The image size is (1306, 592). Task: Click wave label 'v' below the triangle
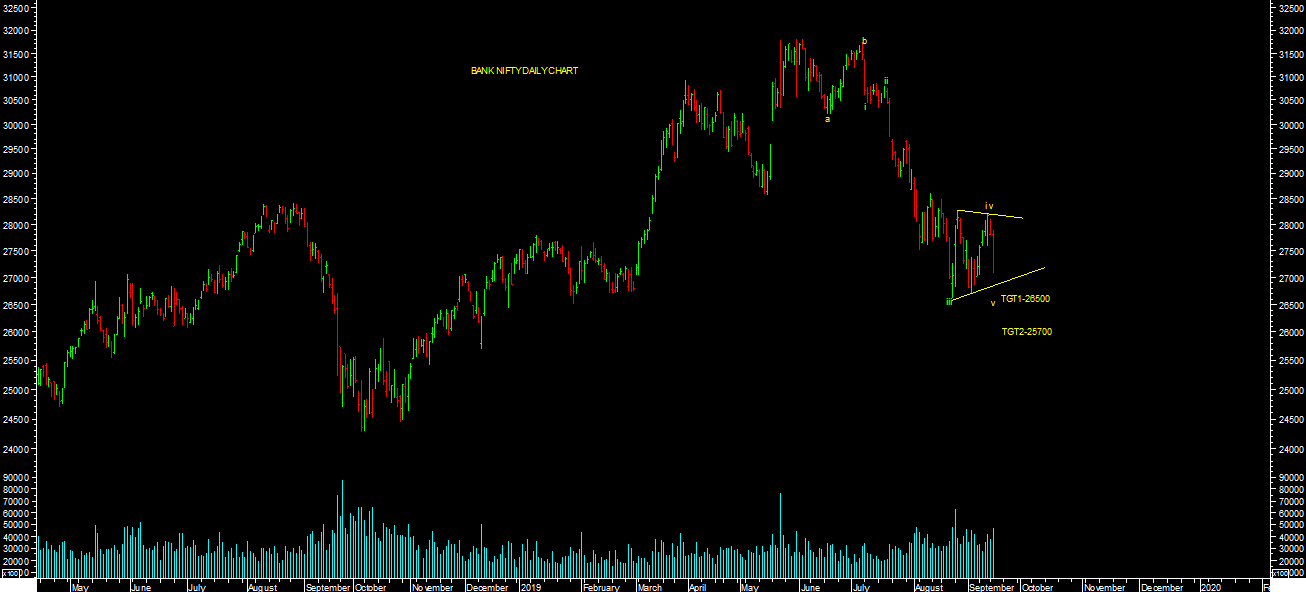992,303
